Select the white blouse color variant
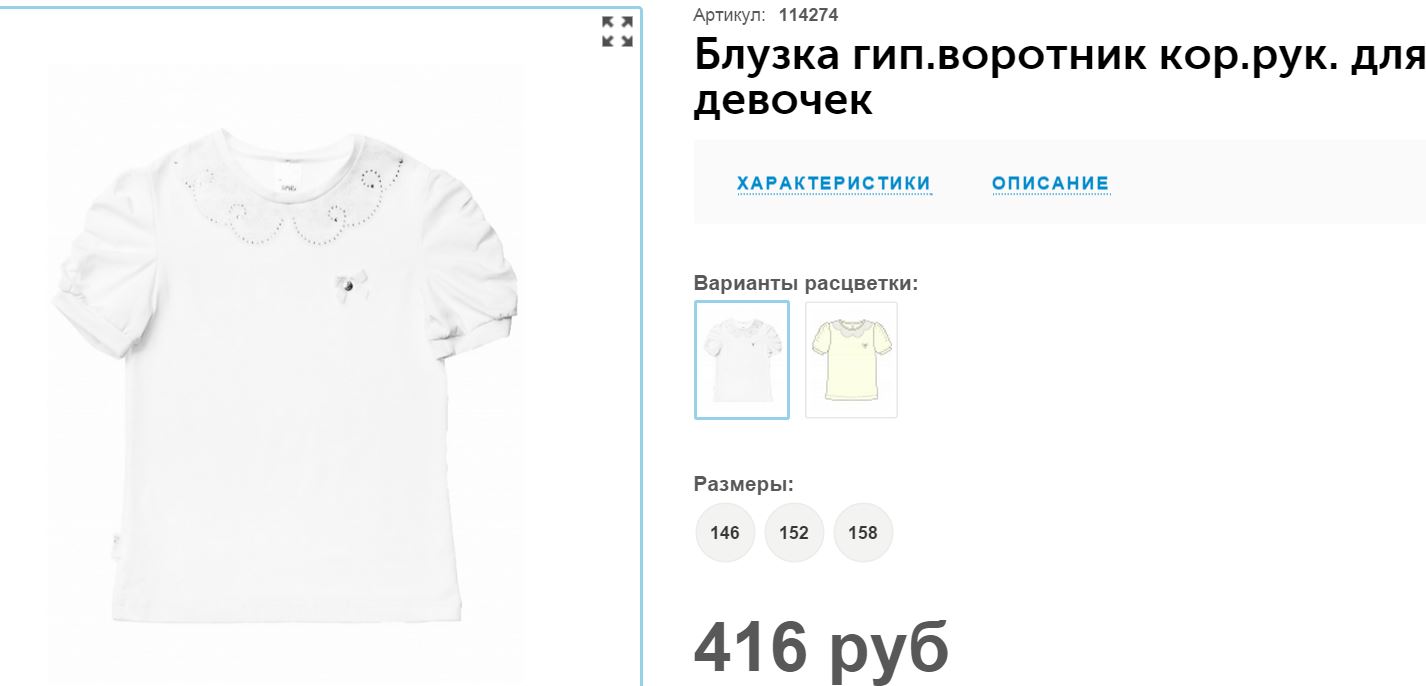 [x=742, y=360]
